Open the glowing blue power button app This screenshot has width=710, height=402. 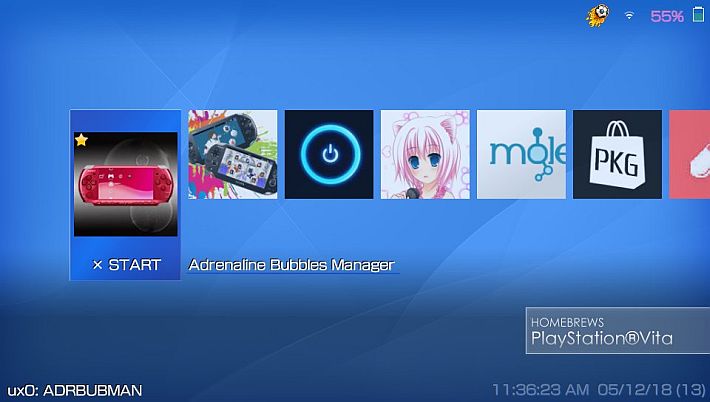click(329, 154)
